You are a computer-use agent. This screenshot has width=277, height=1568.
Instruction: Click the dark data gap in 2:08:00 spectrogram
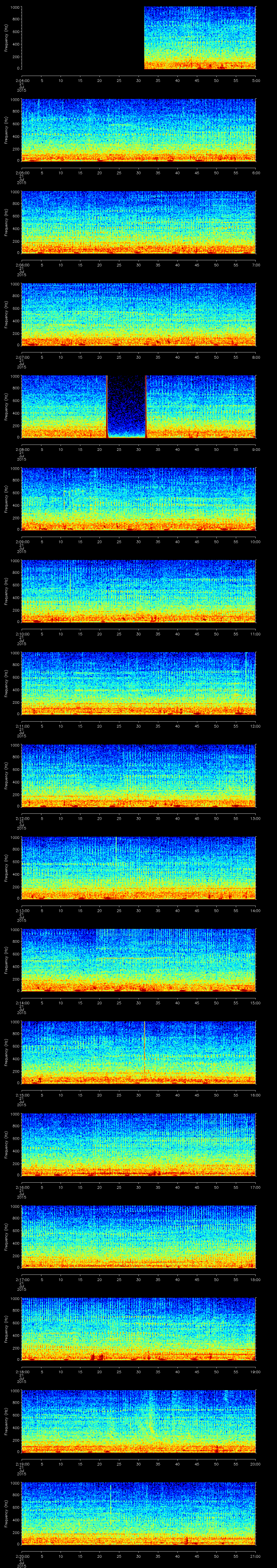click(127, 407)
